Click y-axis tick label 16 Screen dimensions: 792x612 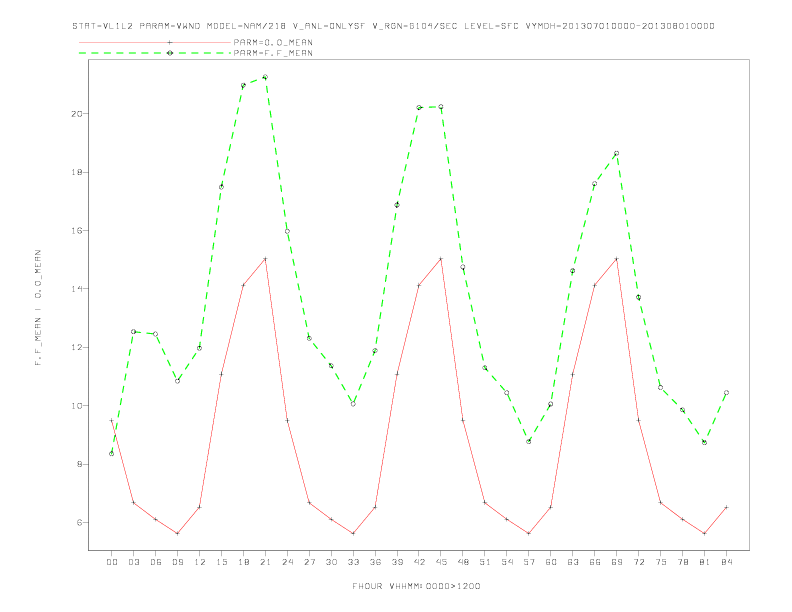tap(76, 230)
